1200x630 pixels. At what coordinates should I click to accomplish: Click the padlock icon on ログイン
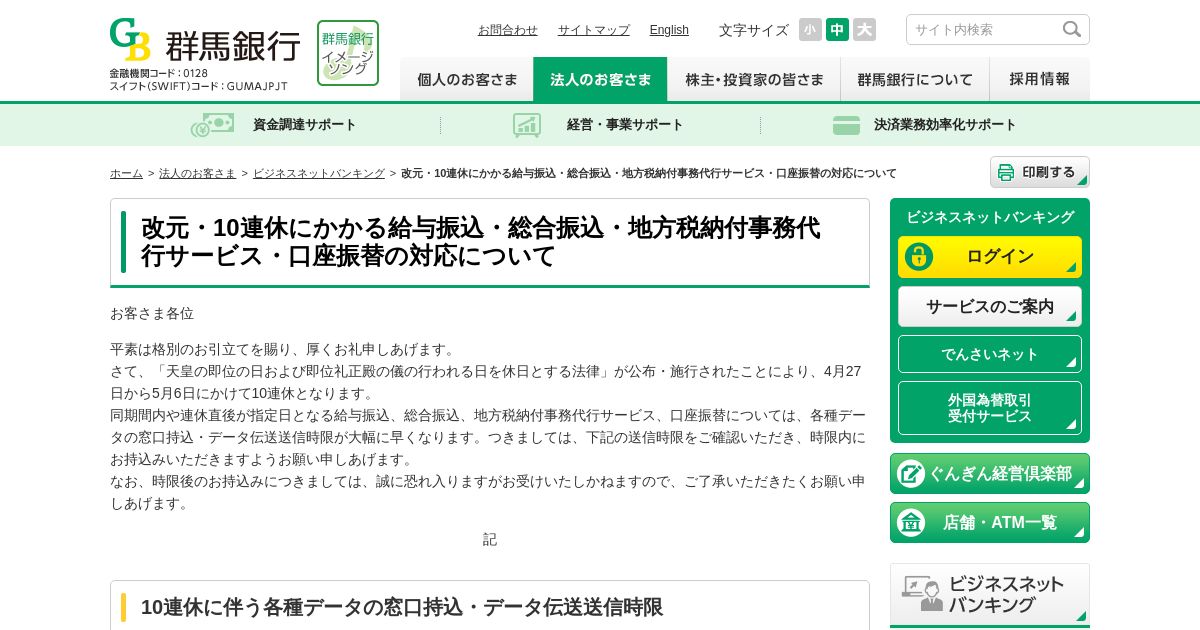(x=919, y=256)
